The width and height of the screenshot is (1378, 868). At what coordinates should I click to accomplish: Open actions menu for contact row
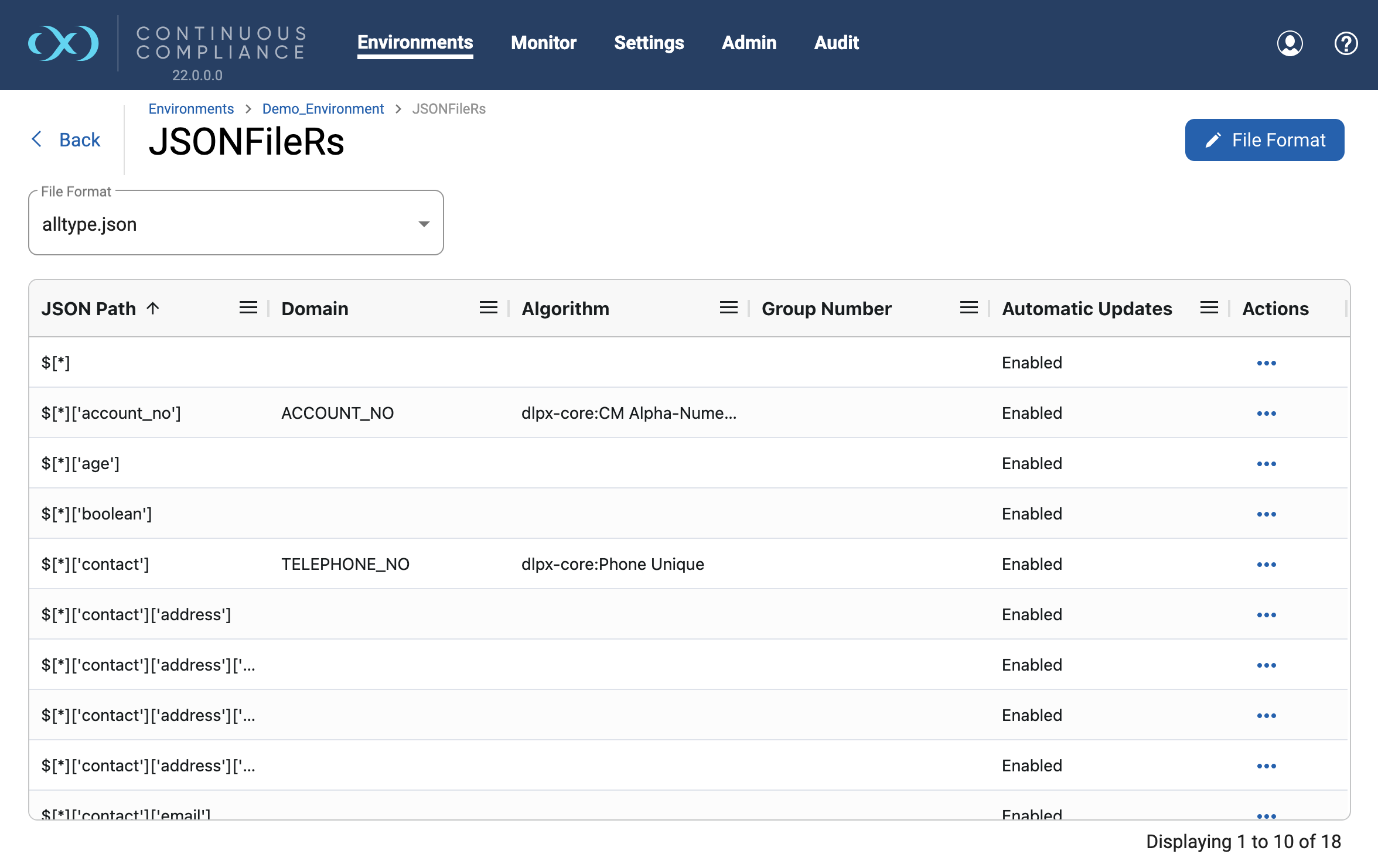click(1267, 565)
